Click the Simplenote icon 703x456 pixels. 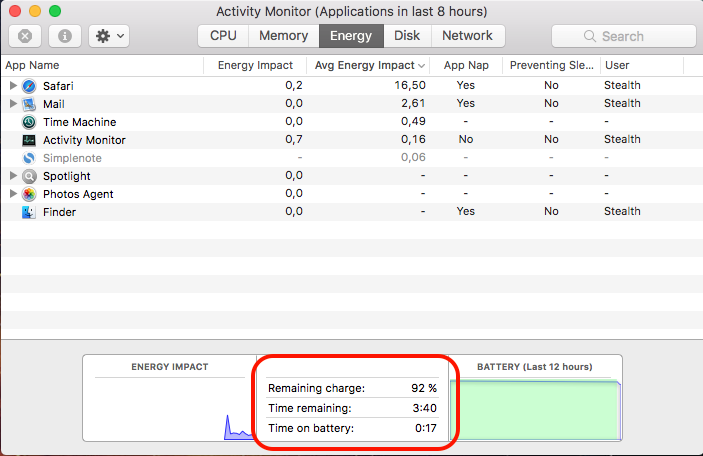tap(29, 158)
